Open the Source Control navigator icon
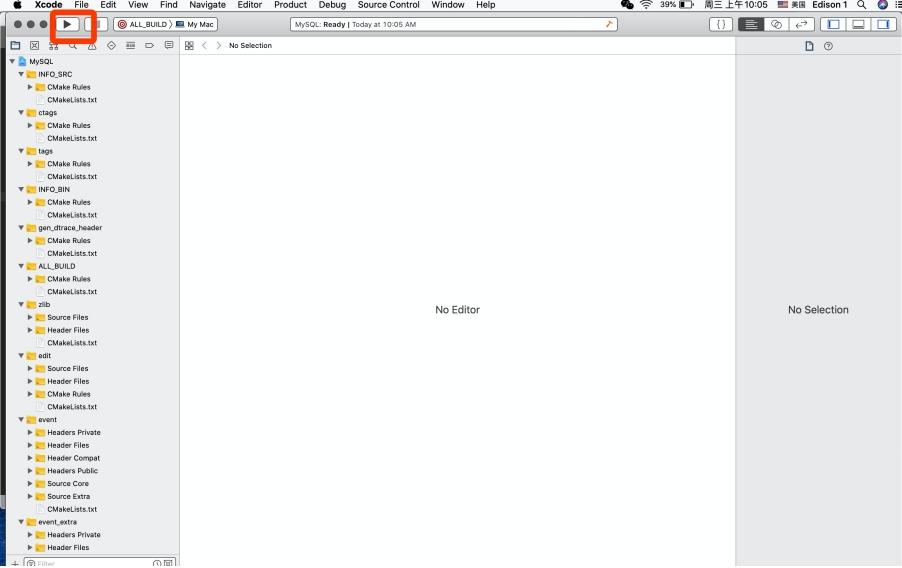902x568 pixels. (x=35, y=45)
